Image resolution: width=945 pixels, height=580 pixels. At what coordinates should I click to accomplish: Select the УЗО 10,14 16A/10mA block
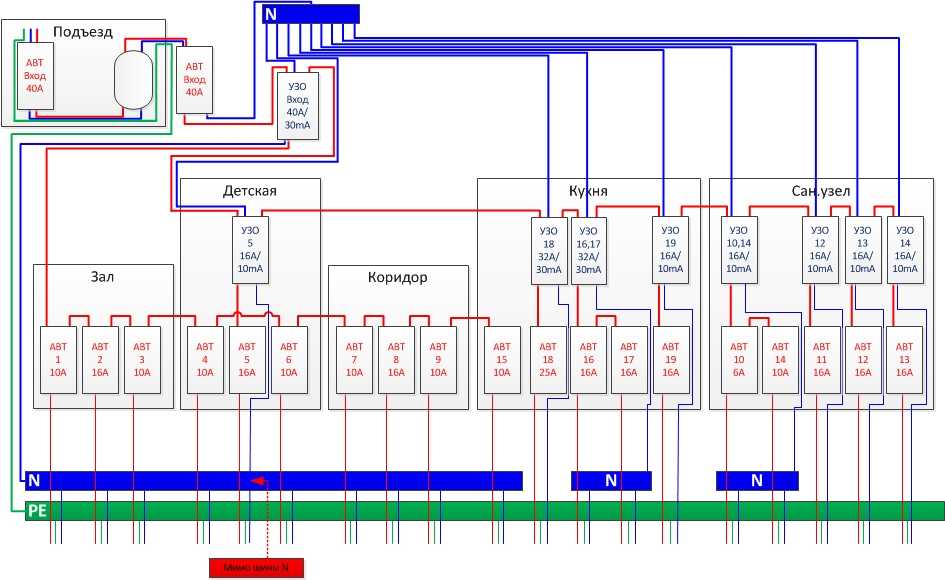tap(739, 250)
